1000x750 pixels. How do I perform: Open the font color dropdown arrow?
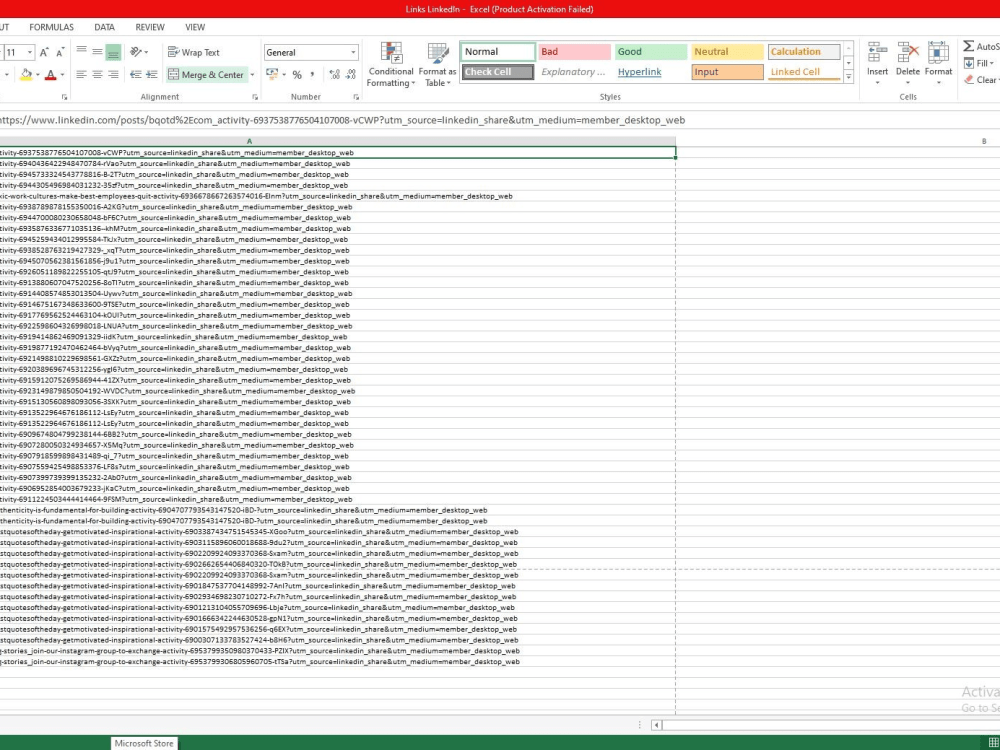(x=62, y=75)
